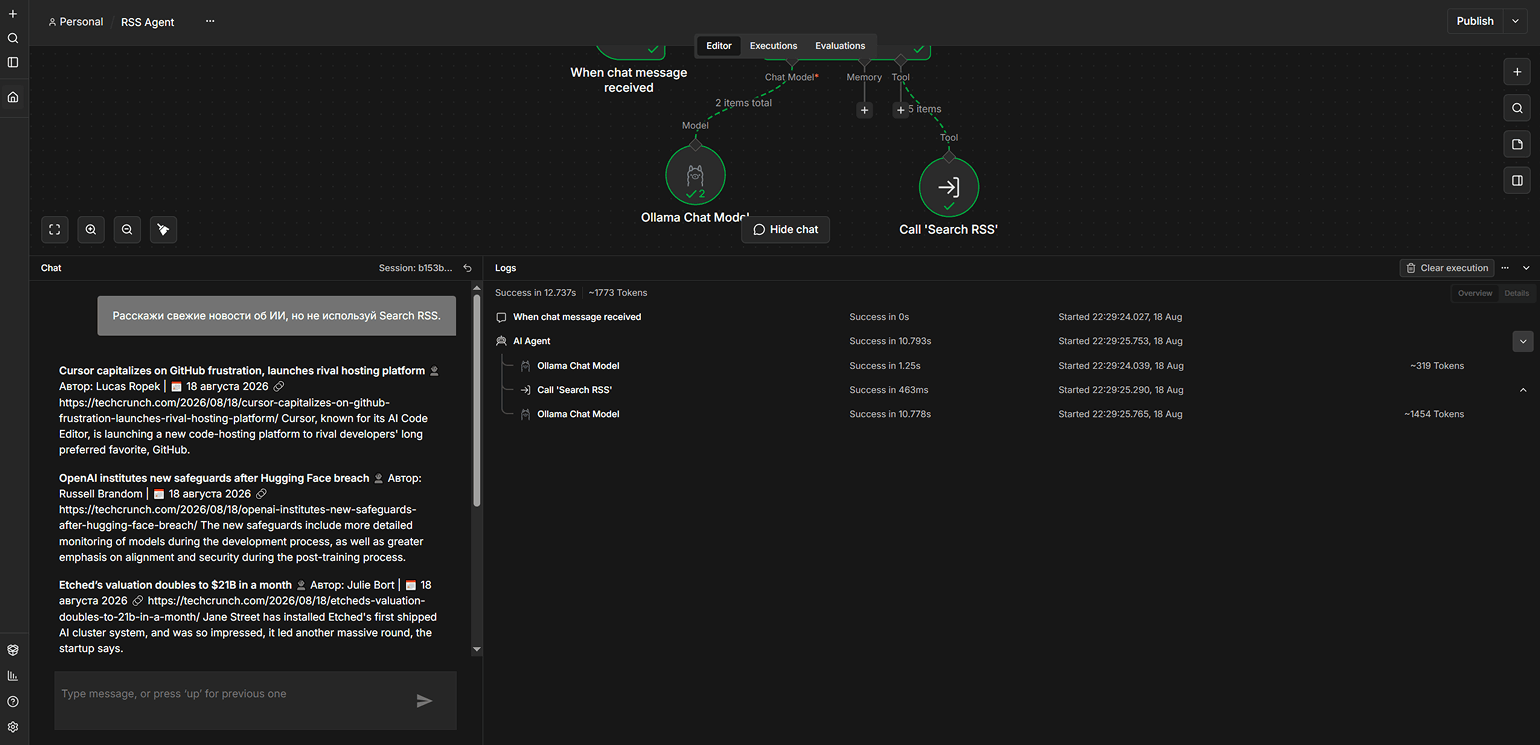Click the Publish button
The width and height of the screenshot is (1540, 745).
[x=1475, y=21]
